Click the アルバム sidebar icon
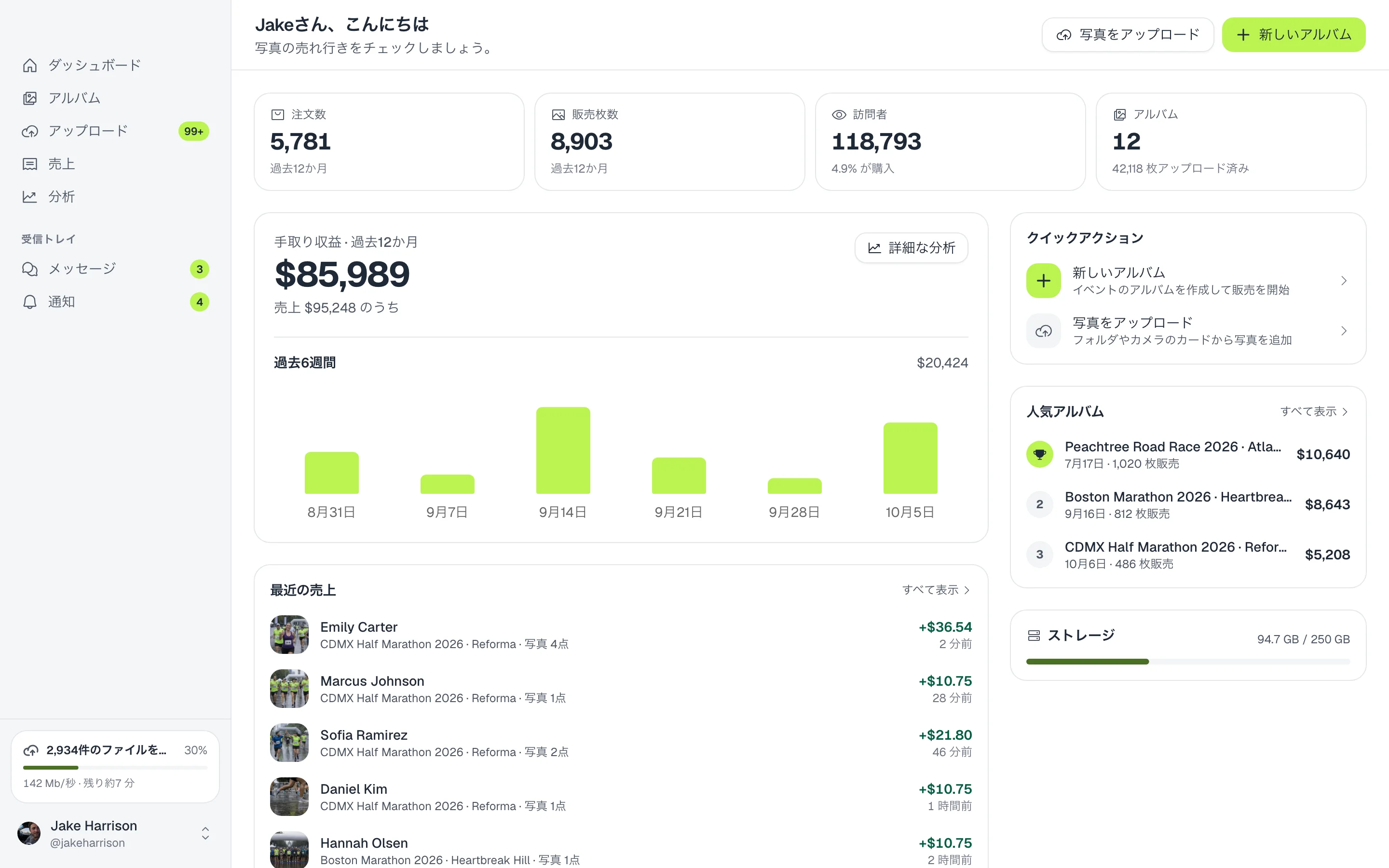Viewport: 1389px width, 868px height. click(x=30, y=98)
